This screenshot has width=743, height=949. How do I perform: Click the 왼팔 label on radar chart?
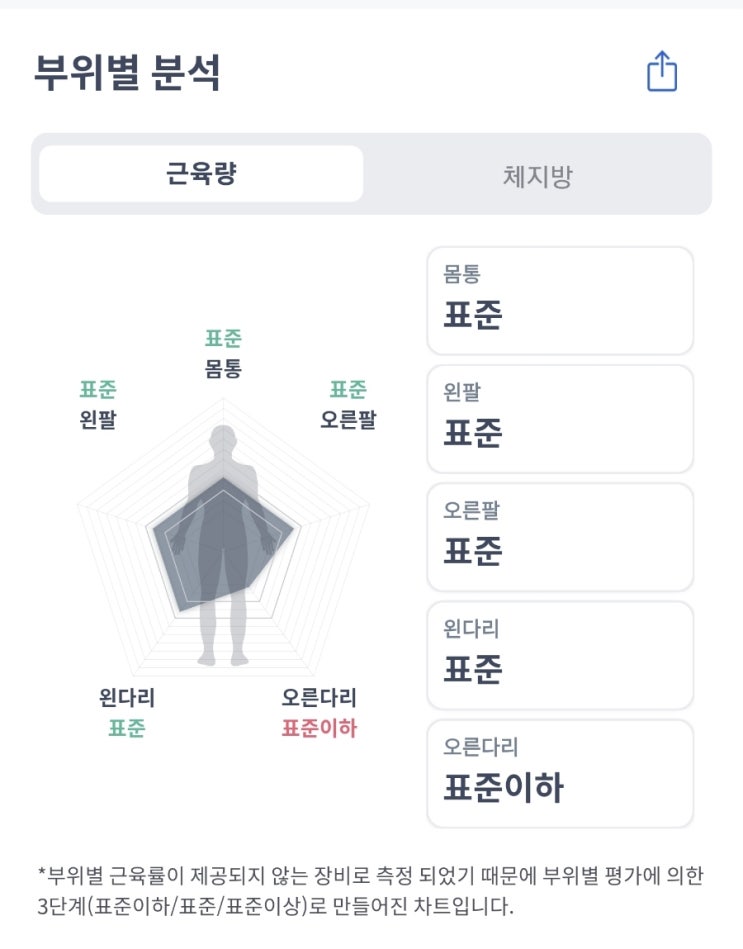[x=98, y=419]
